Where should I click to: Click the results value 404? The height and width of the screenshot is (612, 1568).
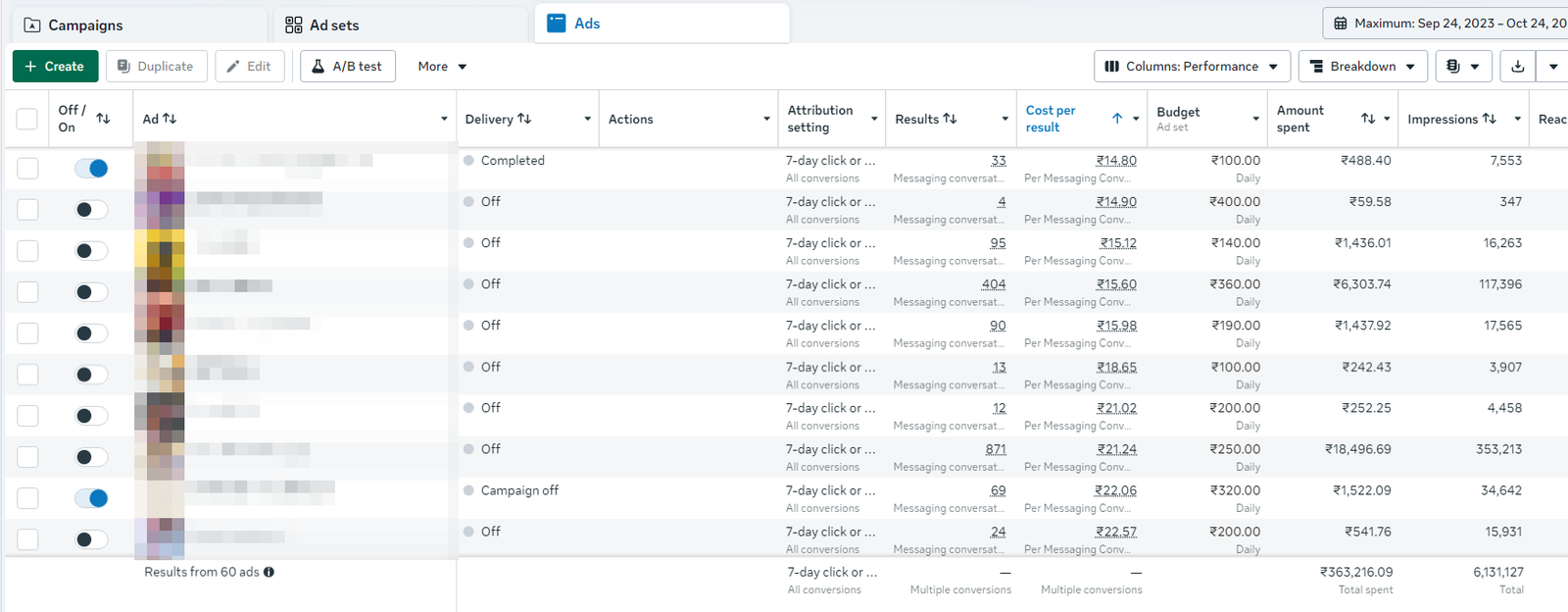click(994, 284)
